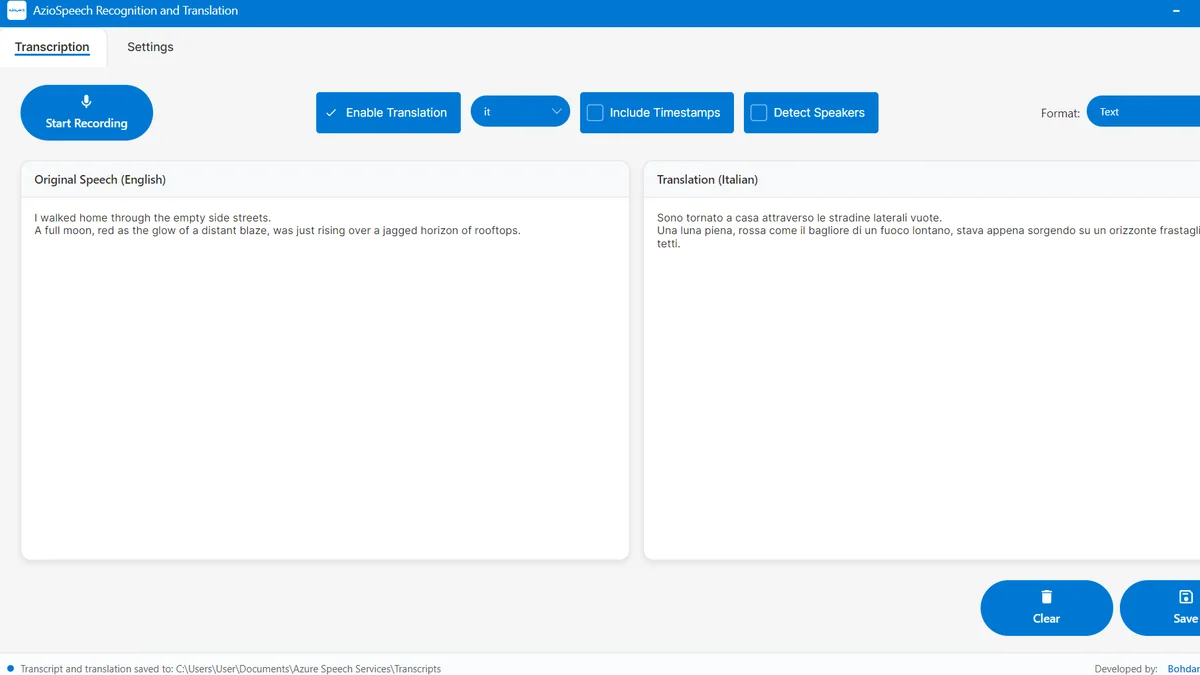Screen dimensions: 1200x675
Task: Click the Italian sentence starting "Una luna piena"
Action: coord(928,237)
